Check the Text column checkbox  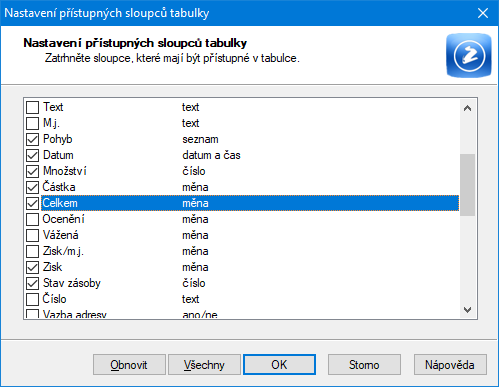click(32, 107)
